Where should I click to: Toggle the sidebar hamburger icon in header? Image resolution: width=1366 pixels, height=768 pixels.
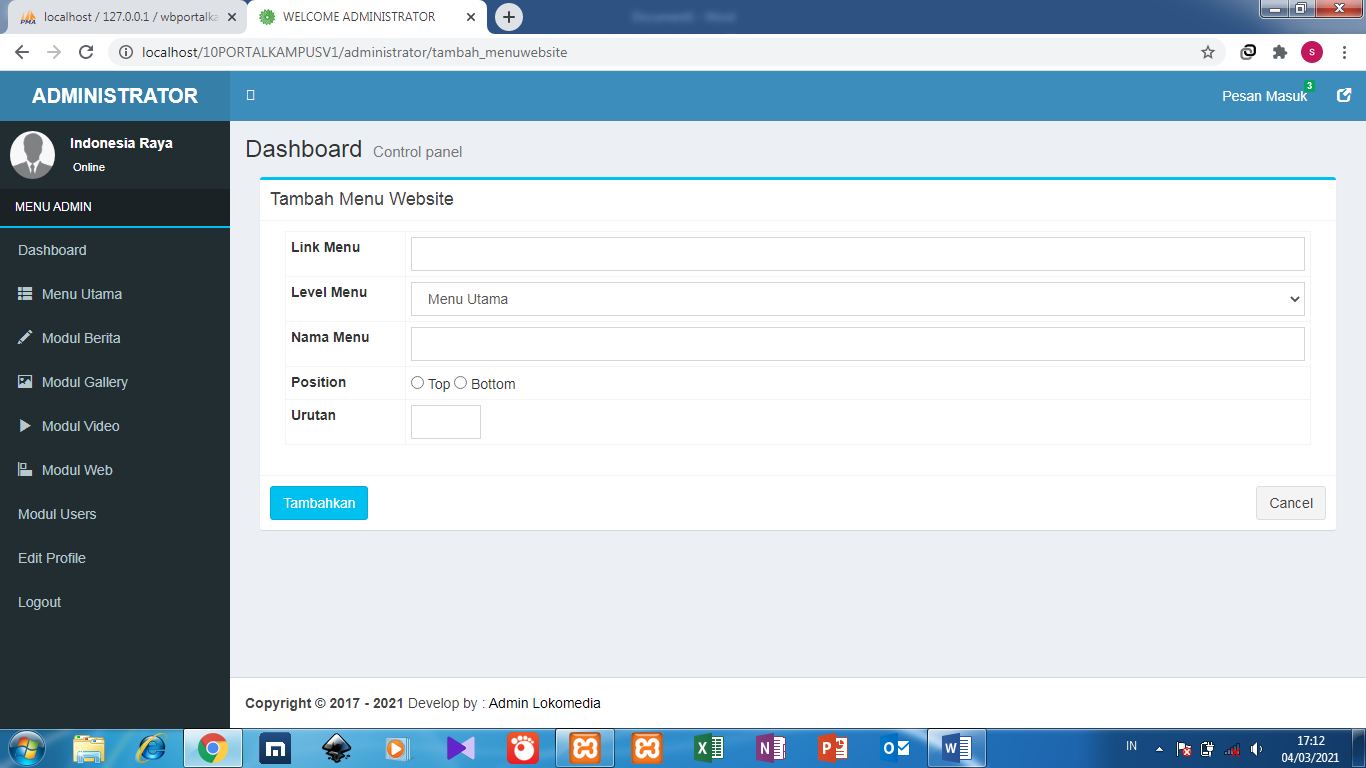pos(251,95)
